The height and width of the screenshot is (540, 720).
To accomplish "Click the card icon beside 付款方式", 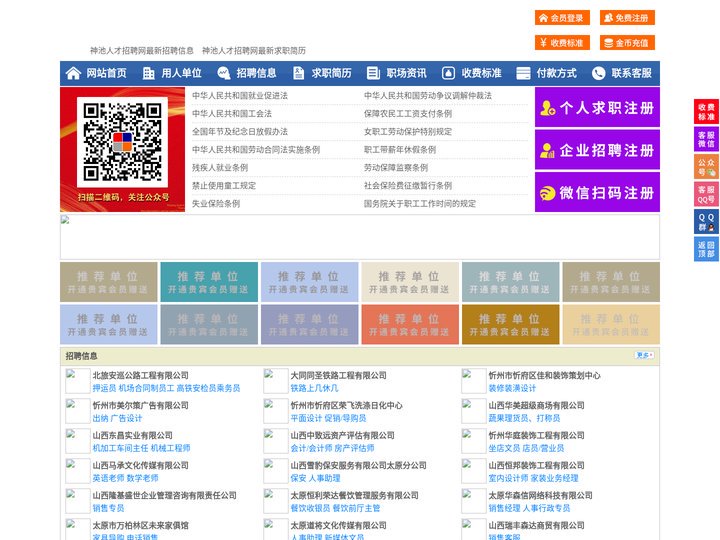I will [x=523, y=73].
